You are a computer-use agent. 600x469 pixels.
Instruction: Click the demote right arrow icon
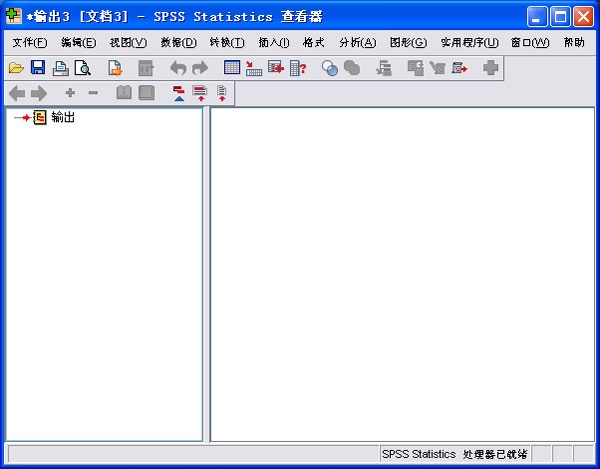click(x=39, y=93)
